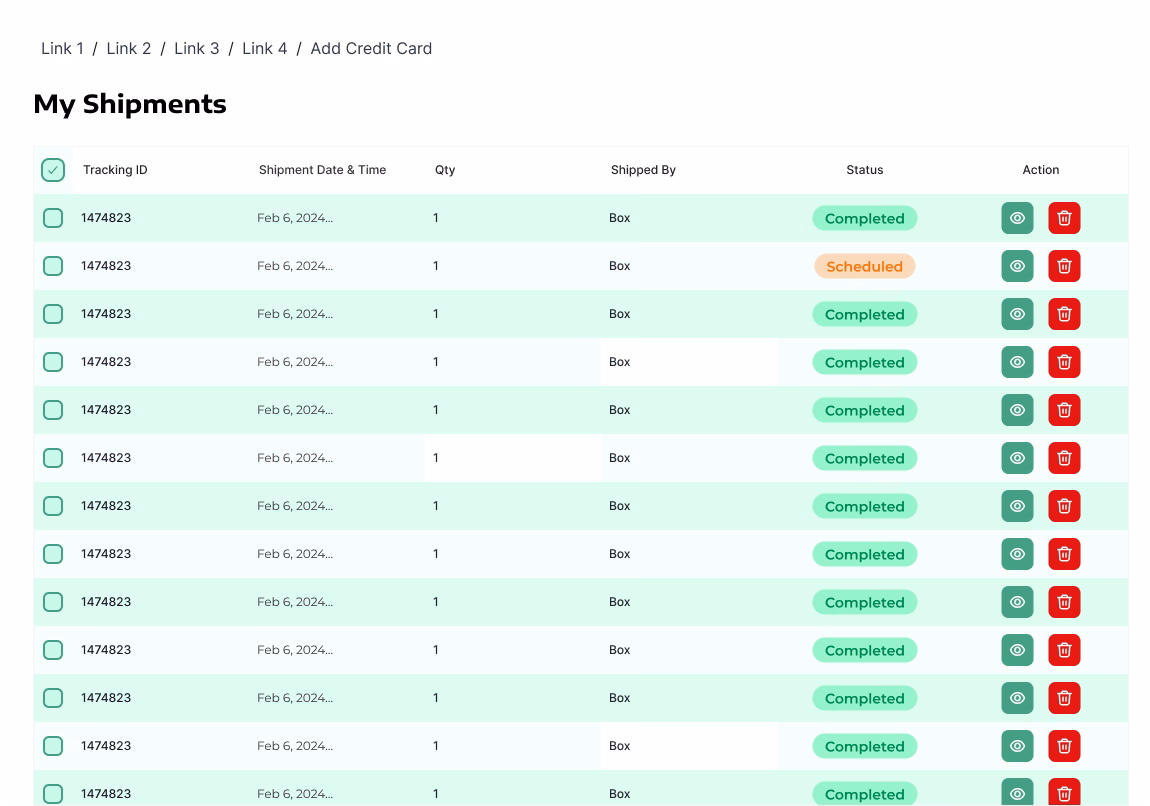Click trash icon in fifth shipment row
The width and height of the screenshot is (1150, 806).
(x=1064, y=410)
